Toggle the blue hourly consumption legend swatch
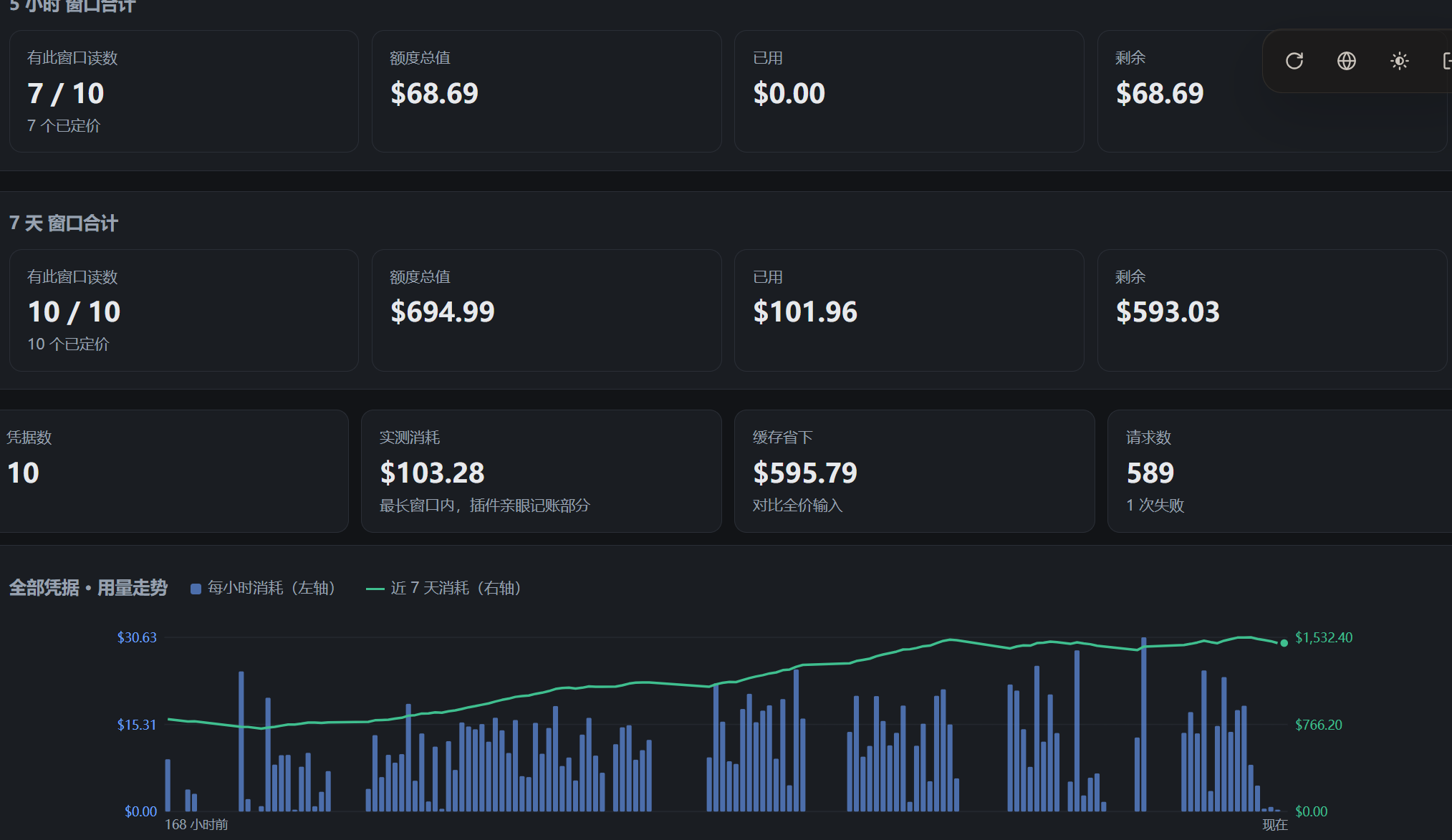 point(196,589)
